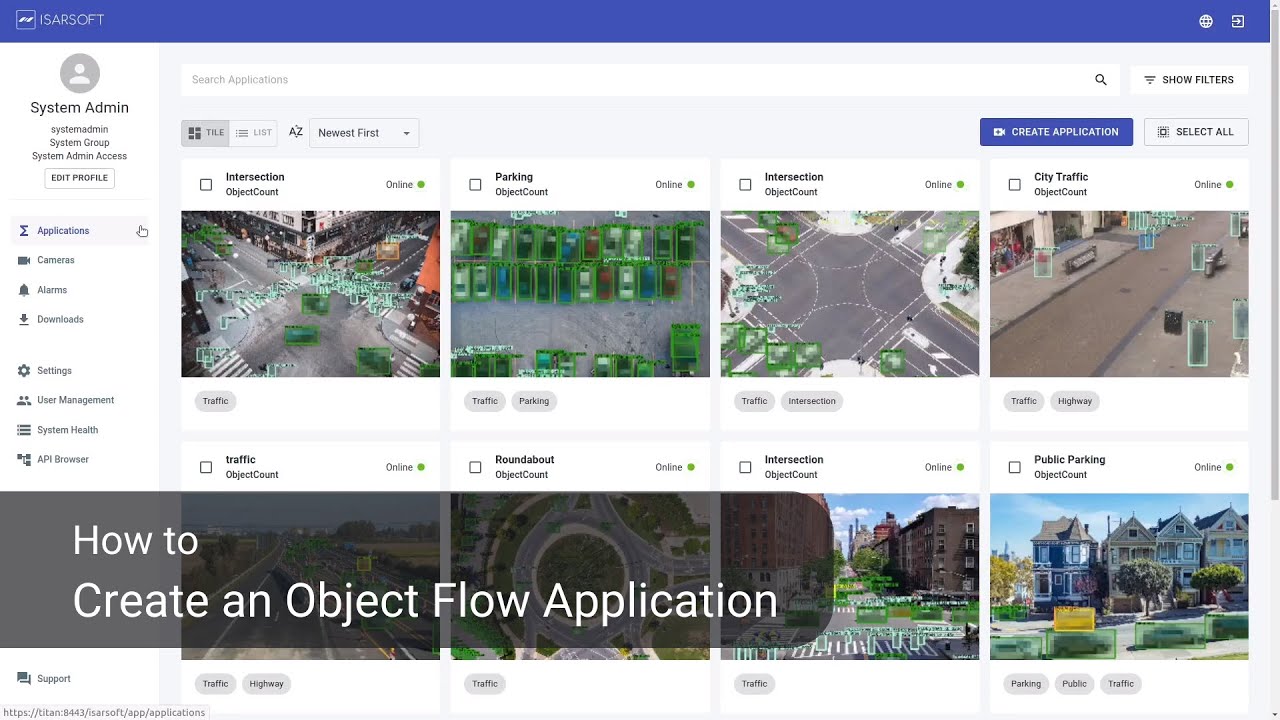The image size is (1280, 720).
Task: Check the Public Parking application checkbox
Action: (x=1014, y=467)
